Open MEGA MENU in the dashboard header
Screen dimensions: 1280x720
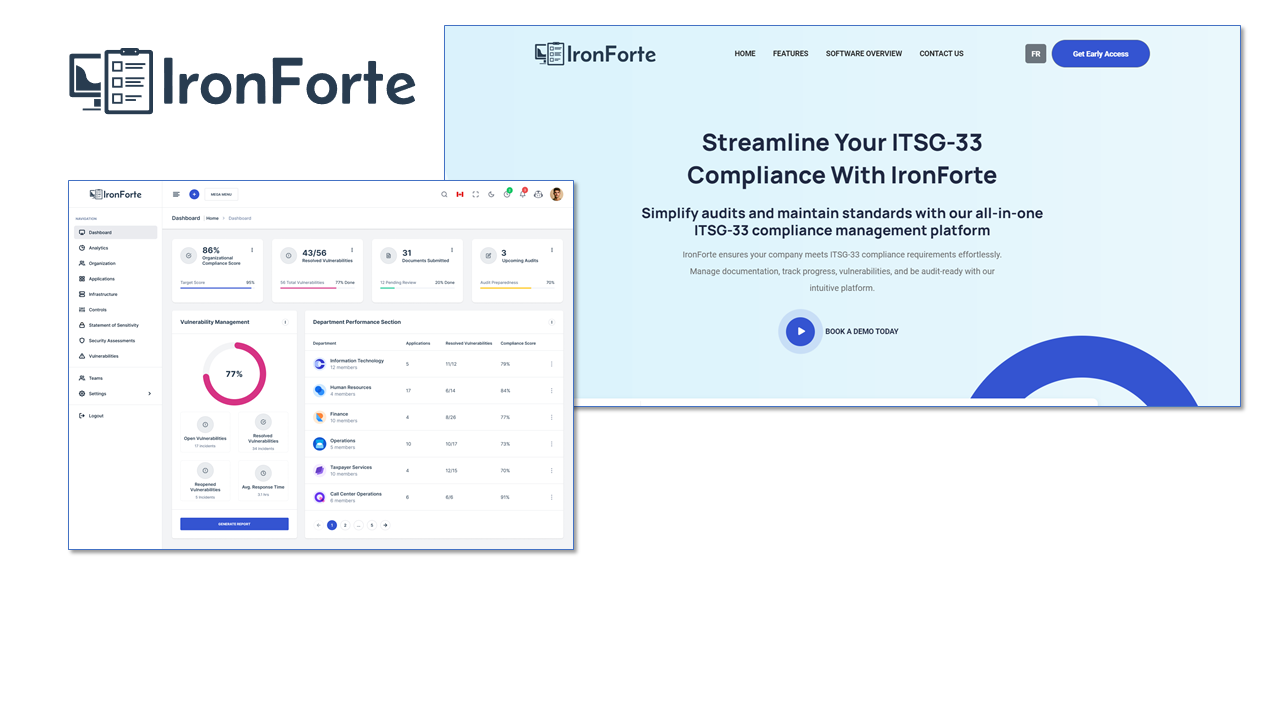point(221,194)
